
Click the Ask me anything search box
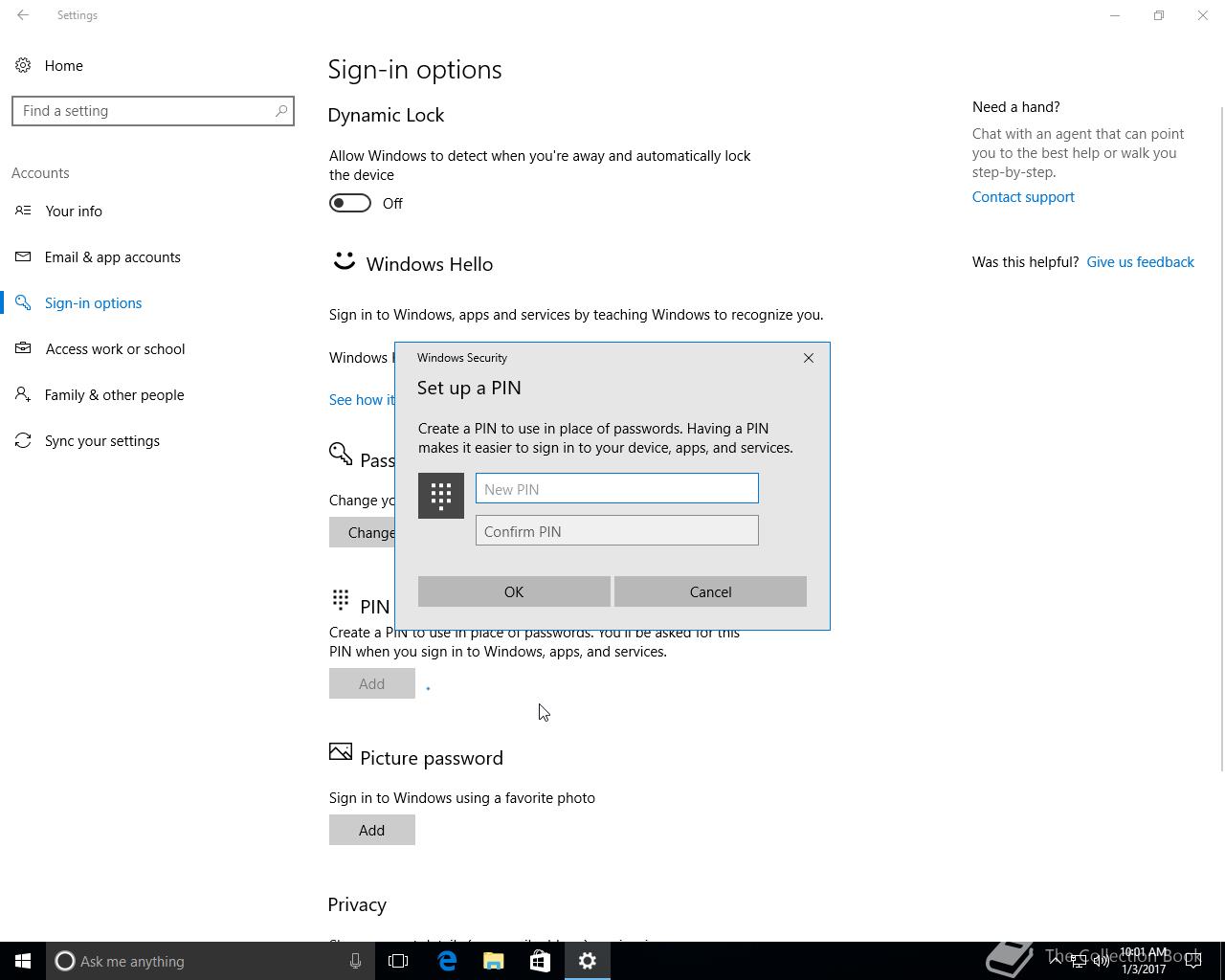point(211,961)
